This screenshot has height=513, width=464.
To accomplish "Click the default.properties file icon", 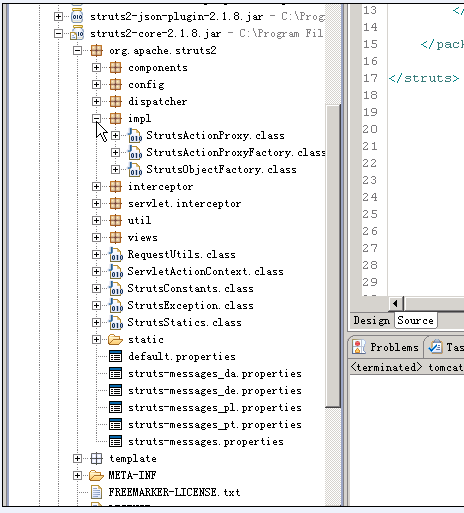I will [115, 356].
